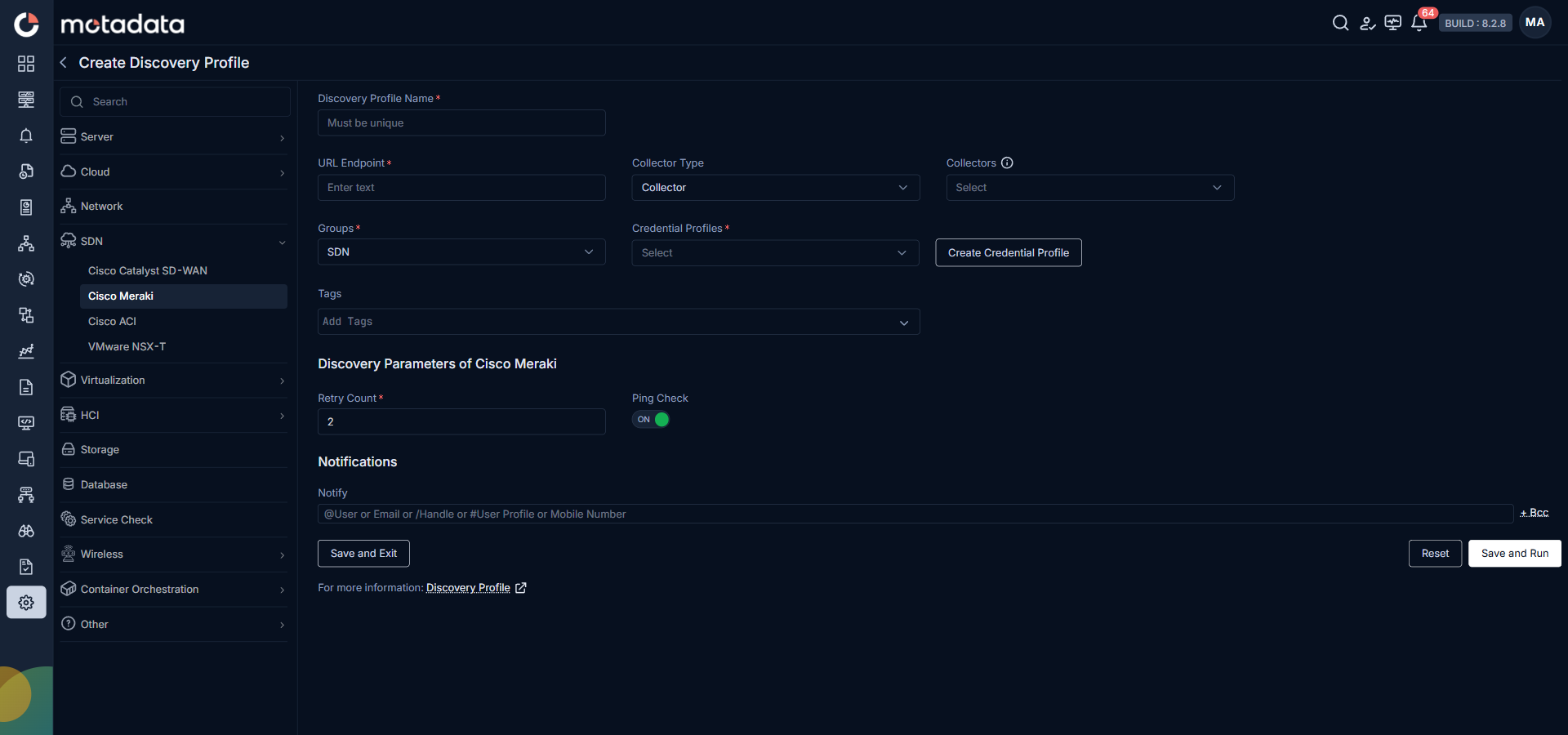Open global search magnifier in top bar
This screenshot has height=735, width=1568.
1340,23
